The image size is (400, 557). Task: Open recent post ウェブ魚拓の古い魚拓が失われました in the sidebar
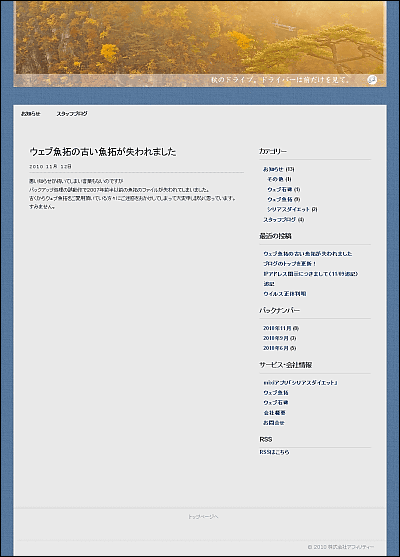308,254
